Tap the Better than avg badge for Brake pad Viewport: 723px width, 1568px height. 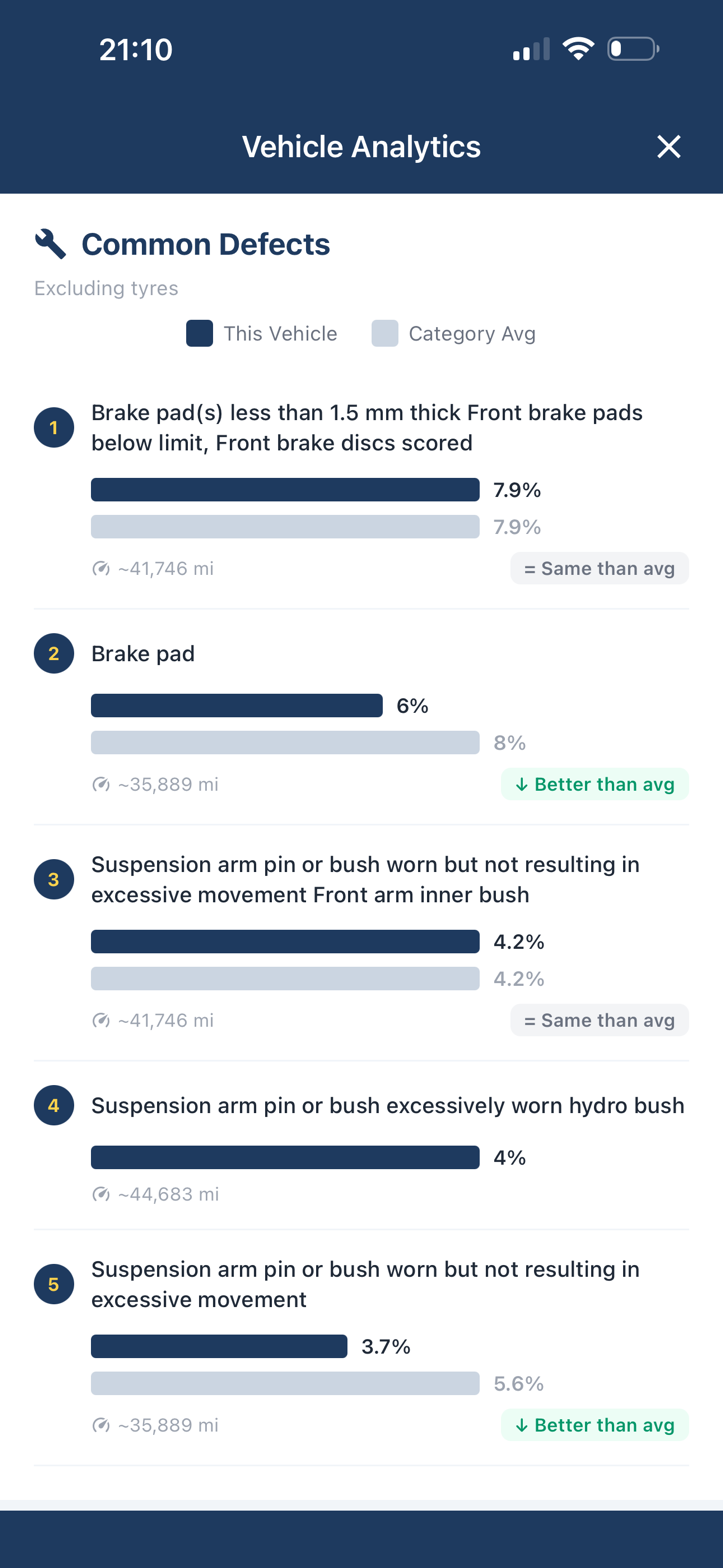pos(595,784)
